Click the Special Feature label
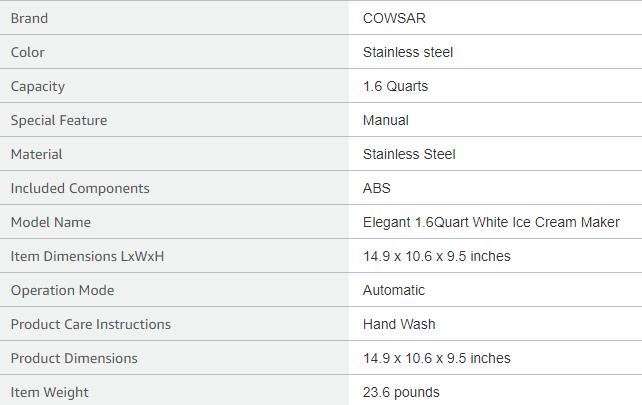The image size is (642, 405). coord(59,120)
